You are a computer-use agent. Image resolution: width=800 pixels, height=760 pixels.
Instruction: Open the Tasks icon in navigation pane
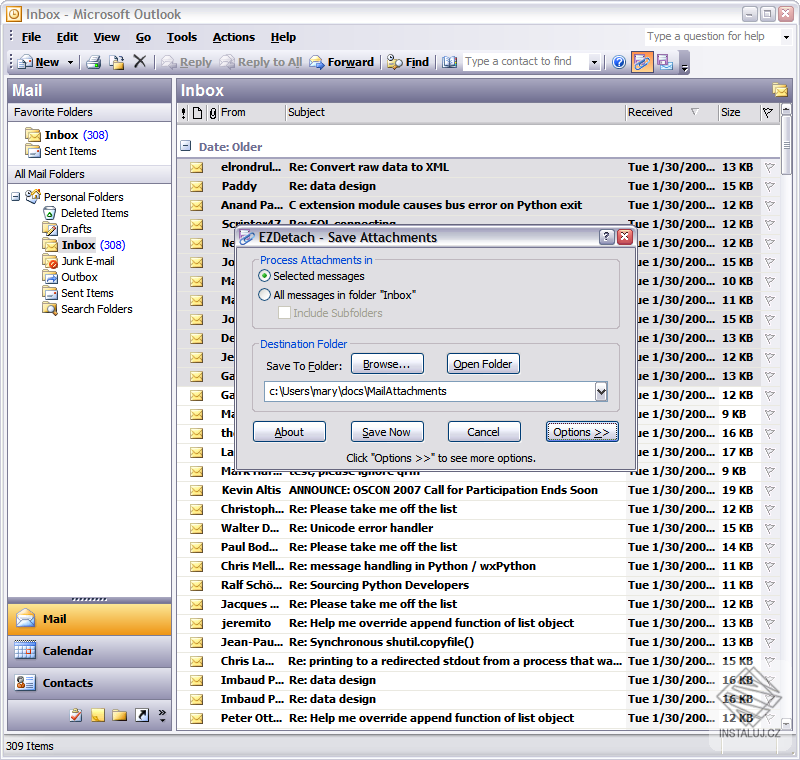pyautogui.click(x=76, y=715)
